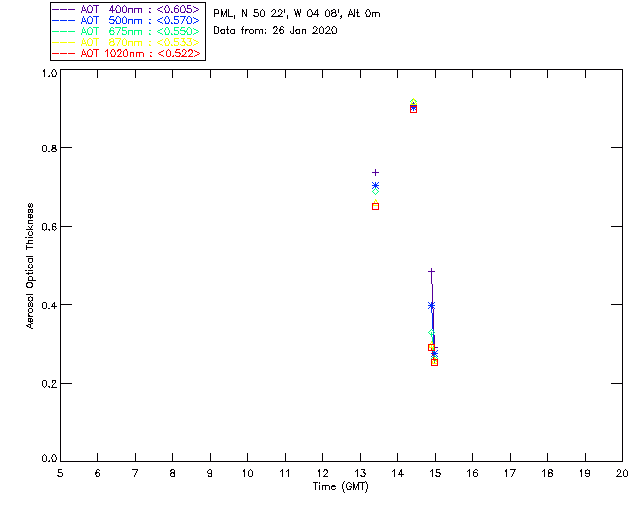Click the blue dashed line sample in legend
Viewport: 640px width, 512px height.
[x=64, y=20]
